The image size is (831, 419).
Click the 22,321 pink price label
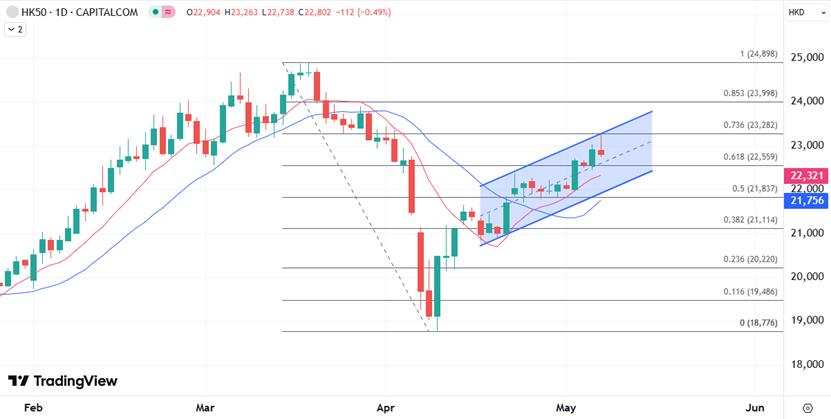806,175
